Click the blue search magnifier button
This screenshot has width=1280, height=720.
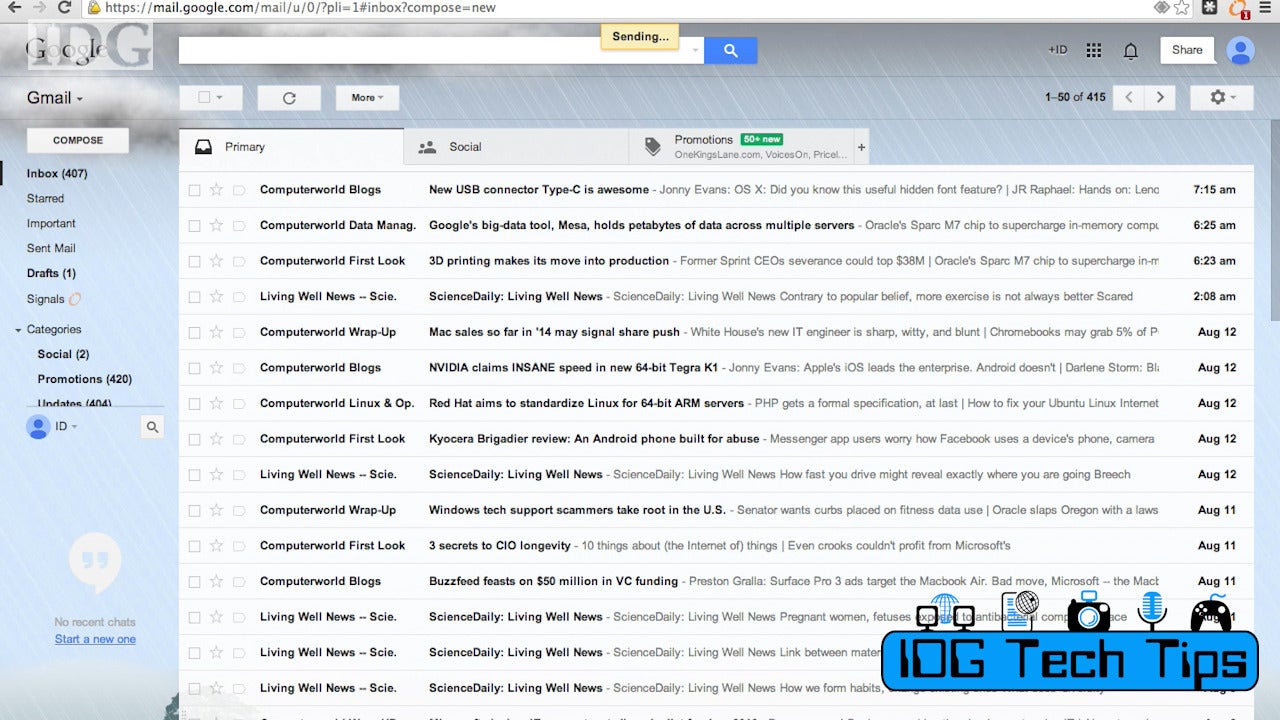click(730, 50)
